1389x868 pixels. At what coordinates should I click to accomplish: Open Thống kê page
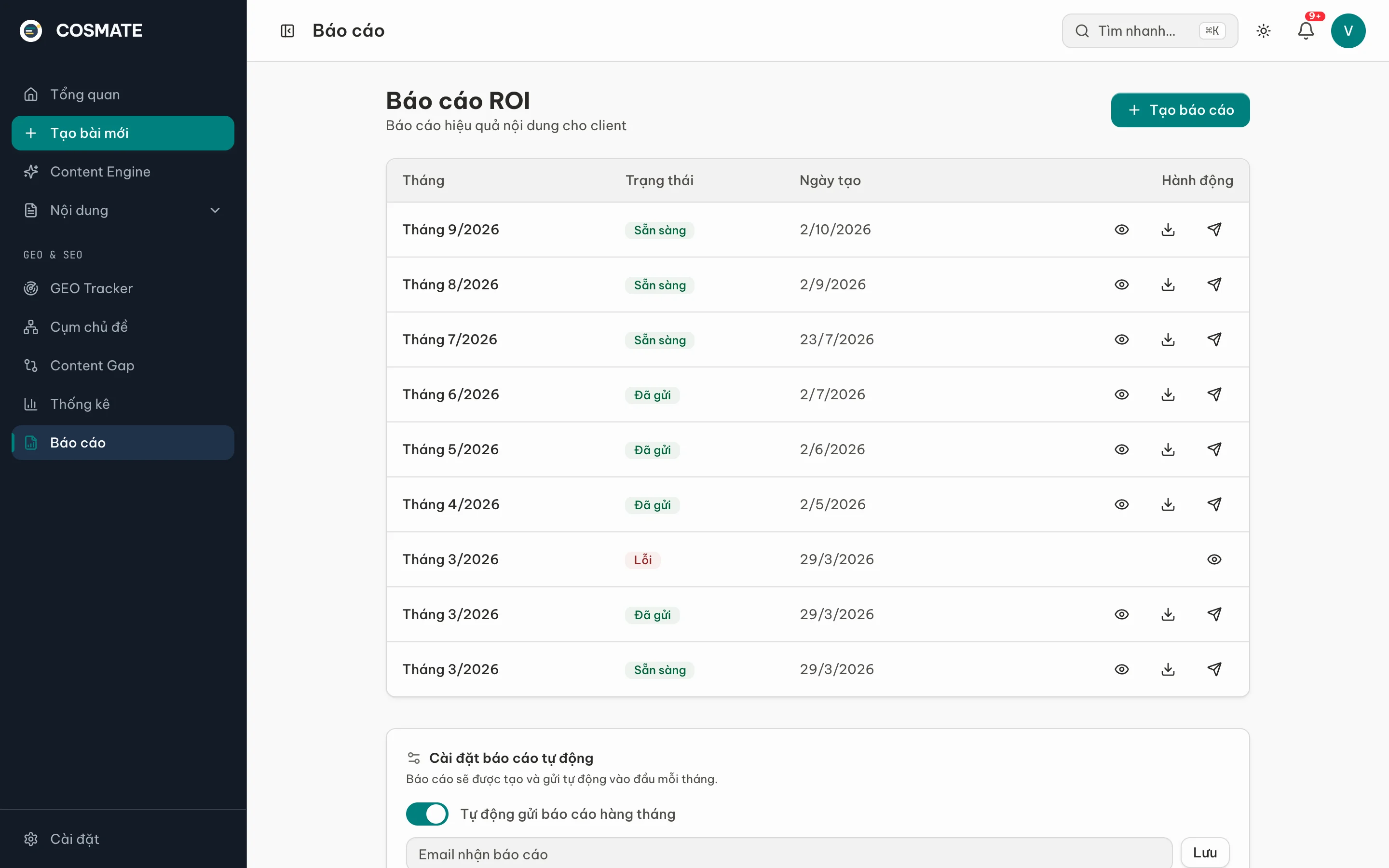pos(123,404)
